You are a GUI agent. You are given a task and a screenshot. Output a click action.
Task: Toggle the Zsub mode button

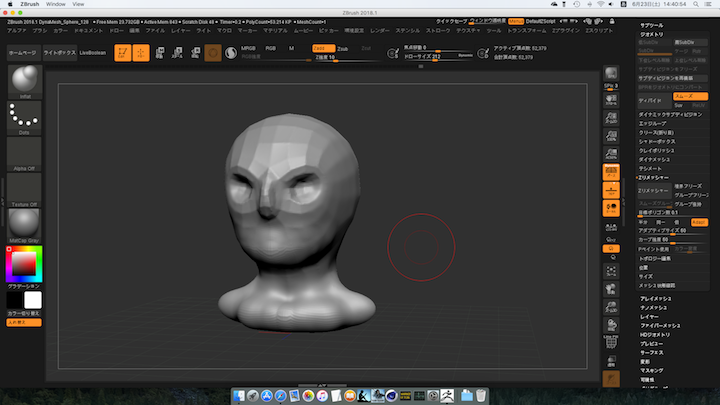coord(343,49)
